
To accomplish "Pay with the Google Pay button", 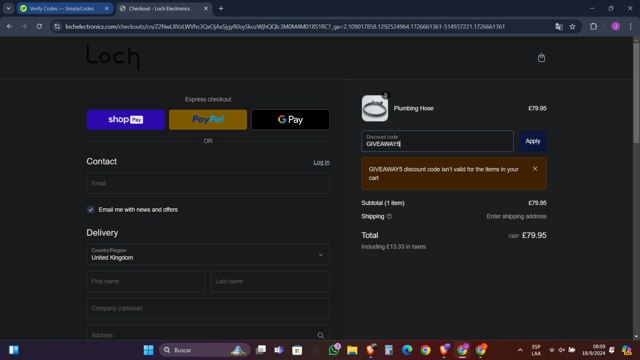I will [290, 120].
